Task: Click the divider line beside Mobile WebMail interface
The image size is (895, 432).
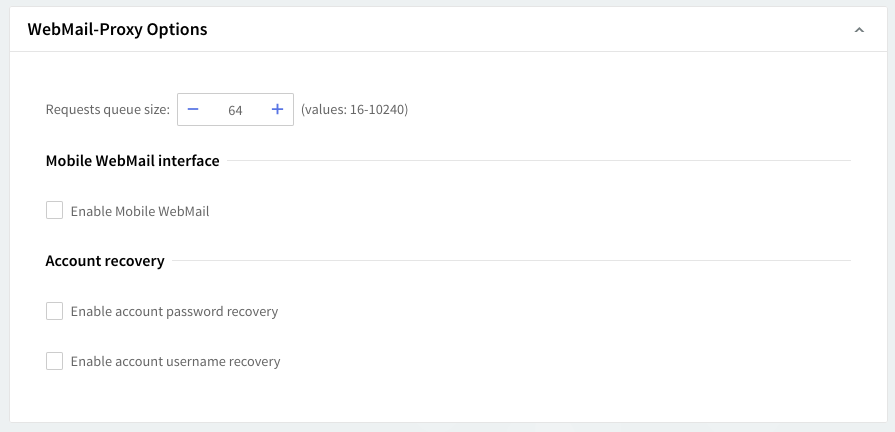Action: coord(535,161)
